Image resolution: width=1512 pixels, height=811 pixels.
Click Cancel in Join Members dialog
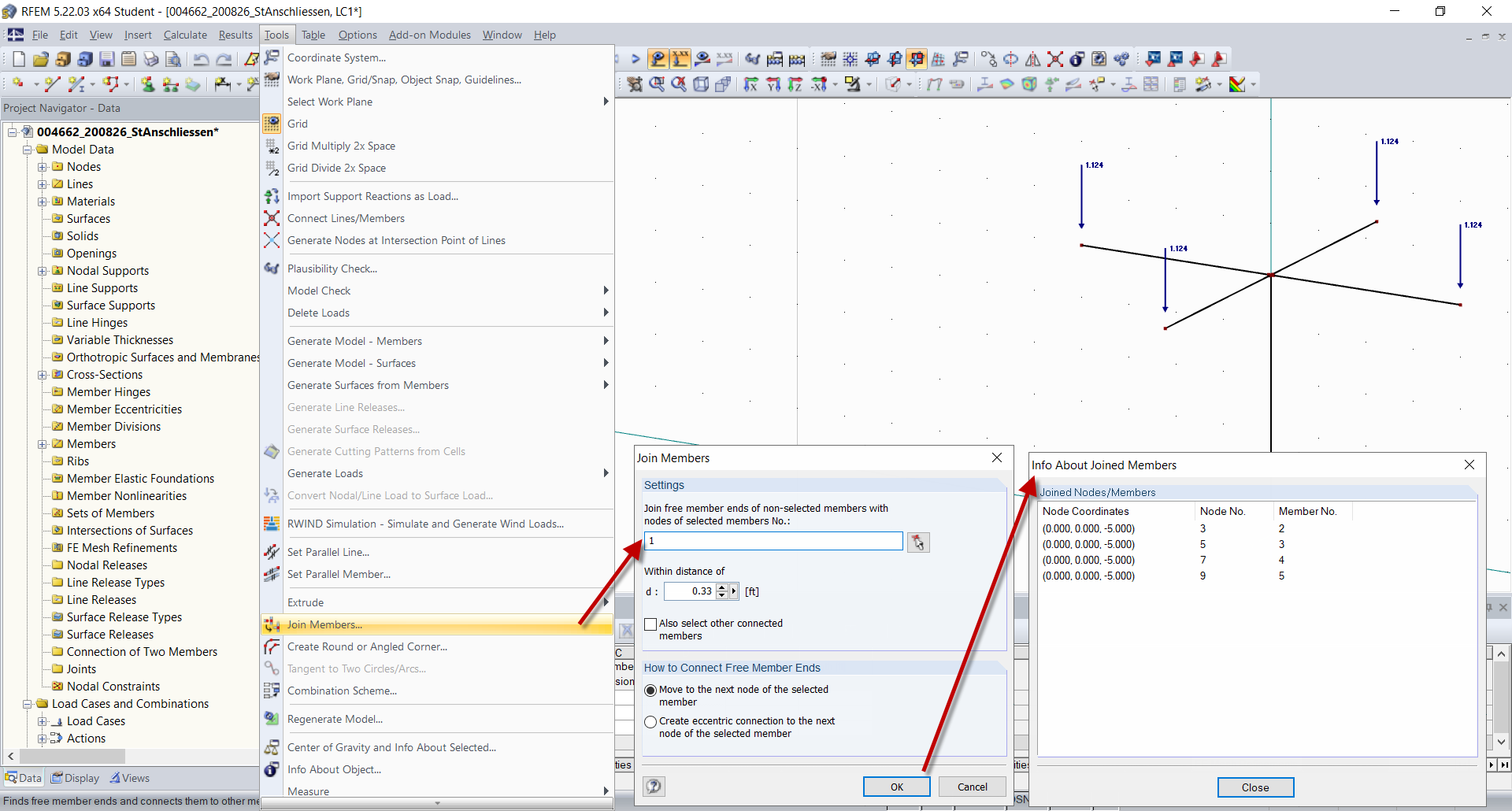pos(973,787)
